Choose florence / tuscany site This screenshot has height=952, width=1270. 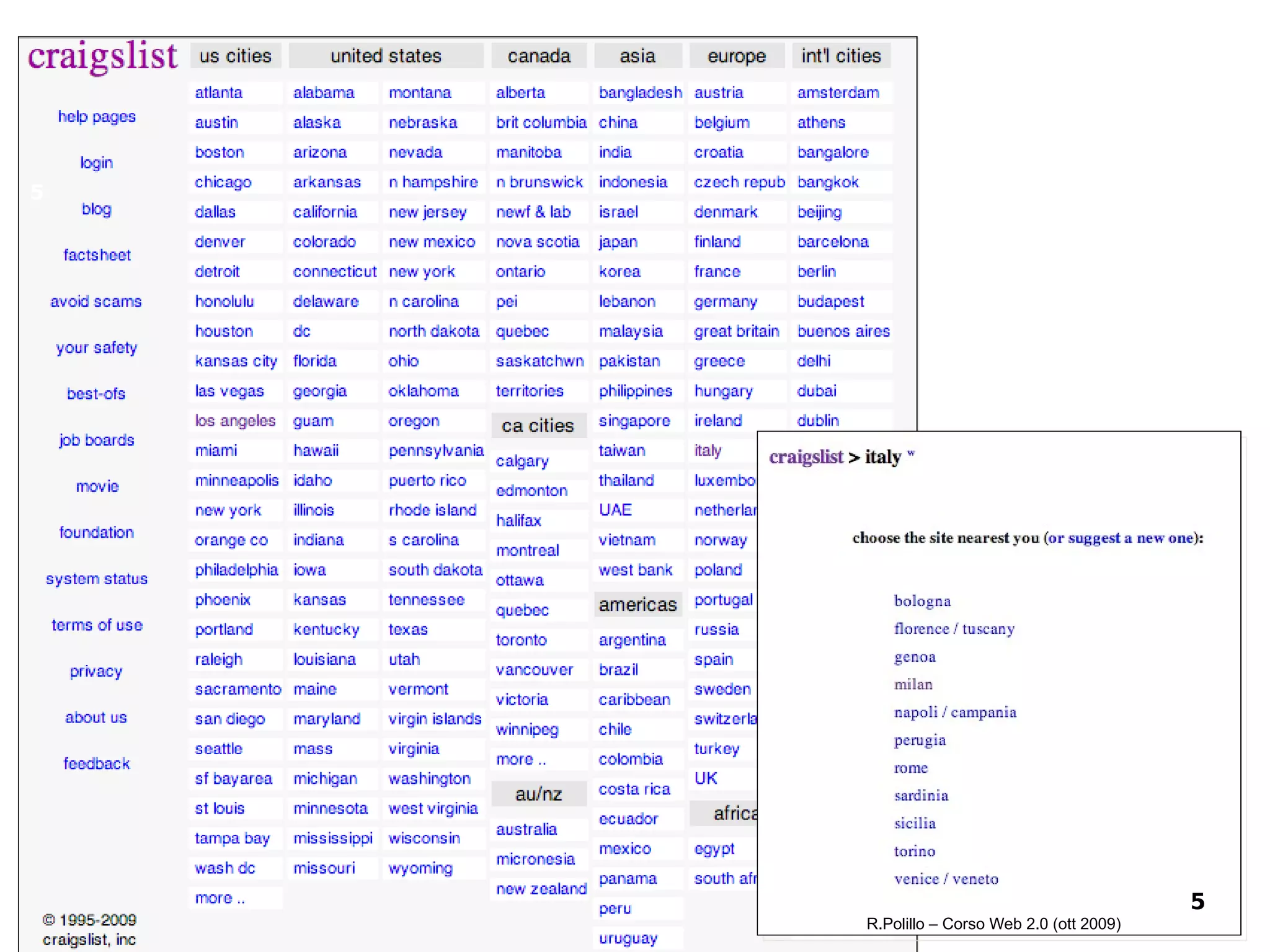click(954, 629)
